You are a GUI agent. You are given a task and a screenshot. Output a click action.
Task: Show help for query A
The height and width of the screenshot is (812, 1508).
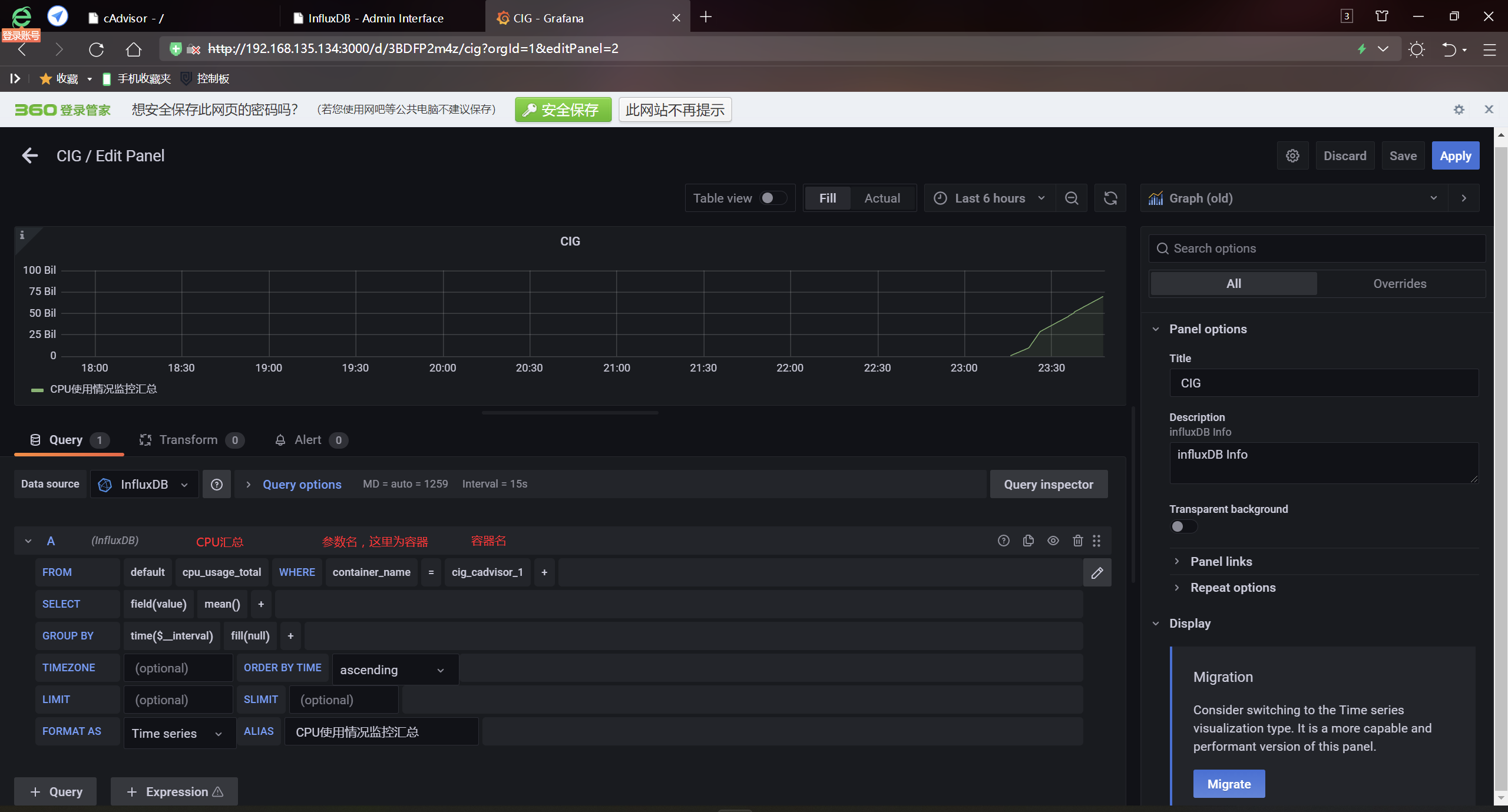click(x=1004, y=541)
